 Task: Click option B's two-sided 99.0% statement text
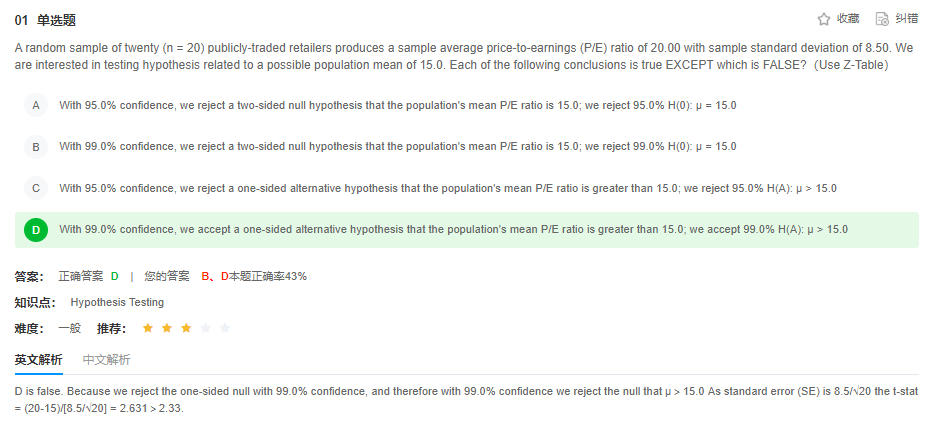tap(397, 147)
